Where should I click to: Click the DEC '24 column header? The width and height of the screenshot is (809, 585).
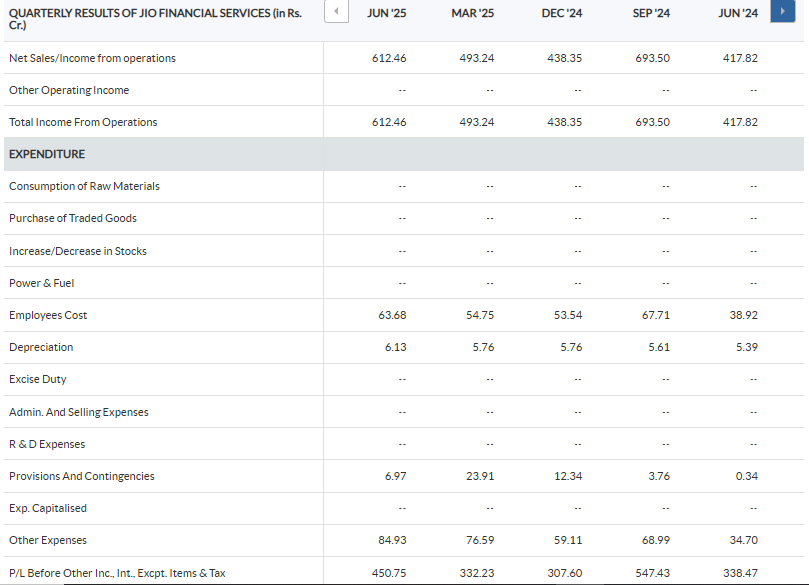561,13
